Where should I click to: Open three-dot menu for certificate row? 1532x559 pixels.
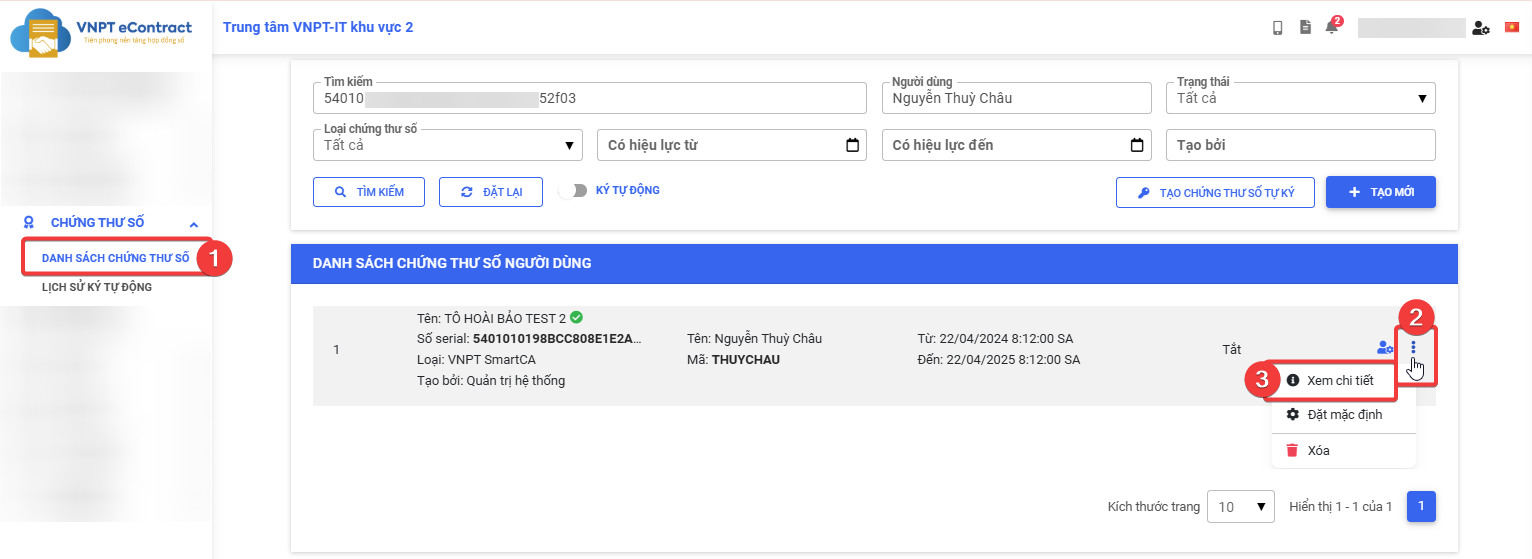[x=1413, y=348]
